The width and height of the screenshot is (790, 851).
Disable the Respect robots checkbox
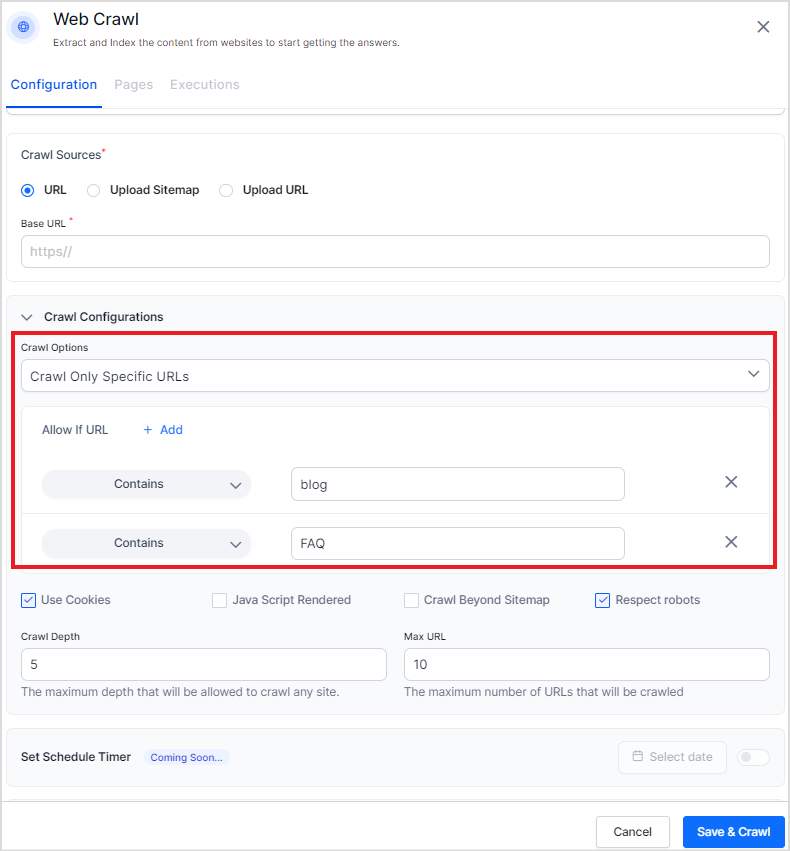[603, 600]
